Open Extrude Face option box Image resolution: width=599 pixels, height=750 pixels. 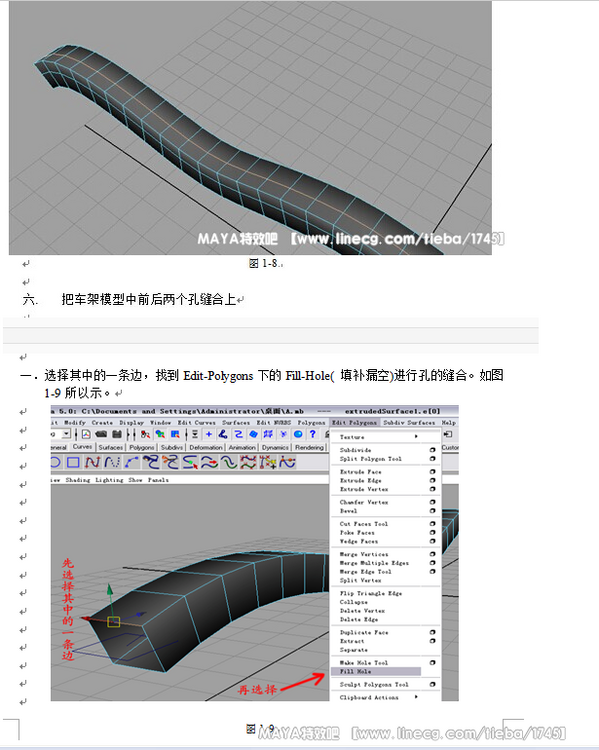[x=433, y=472]
